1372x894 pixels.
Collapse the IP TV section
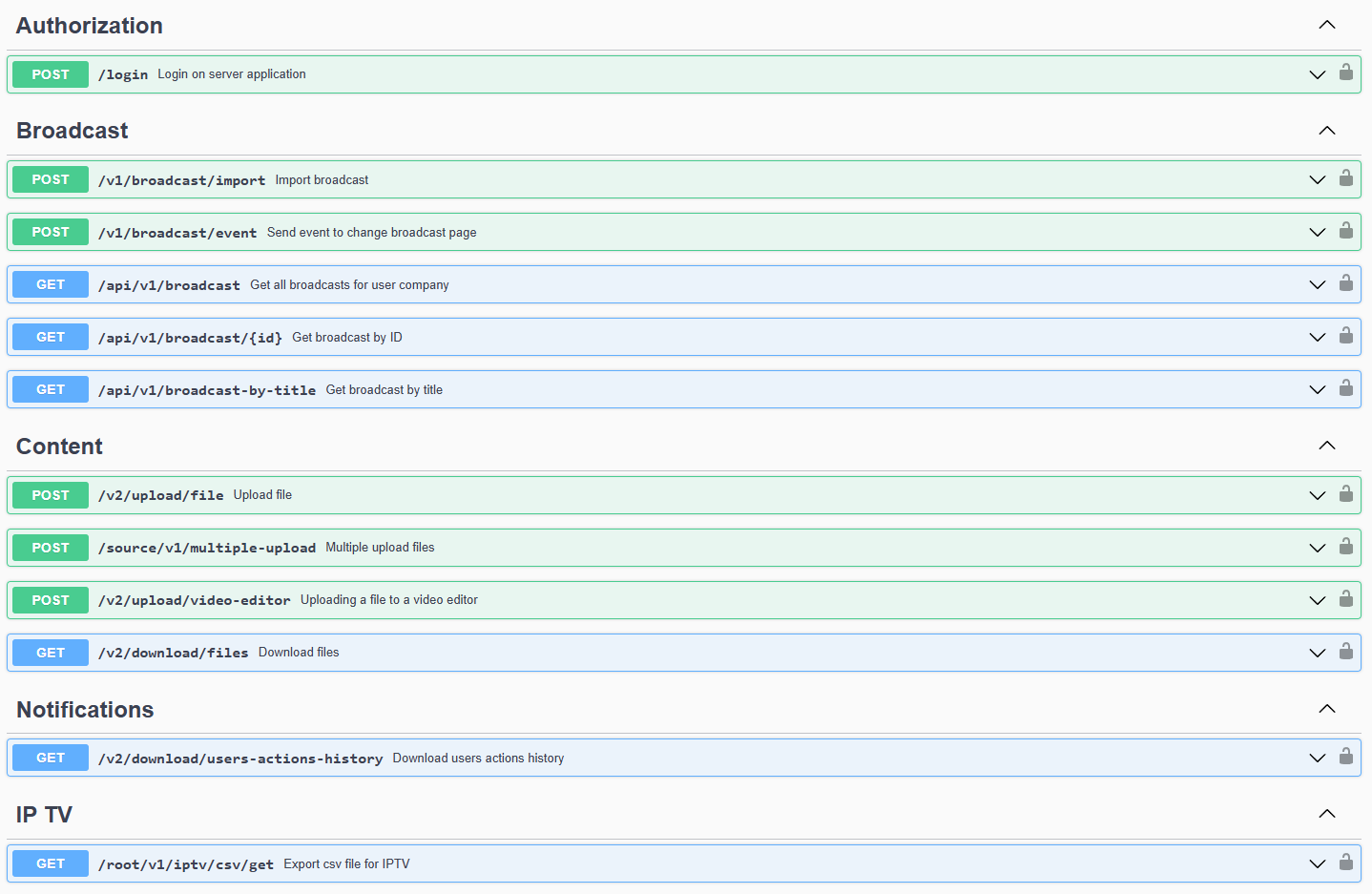(1326, 814)
